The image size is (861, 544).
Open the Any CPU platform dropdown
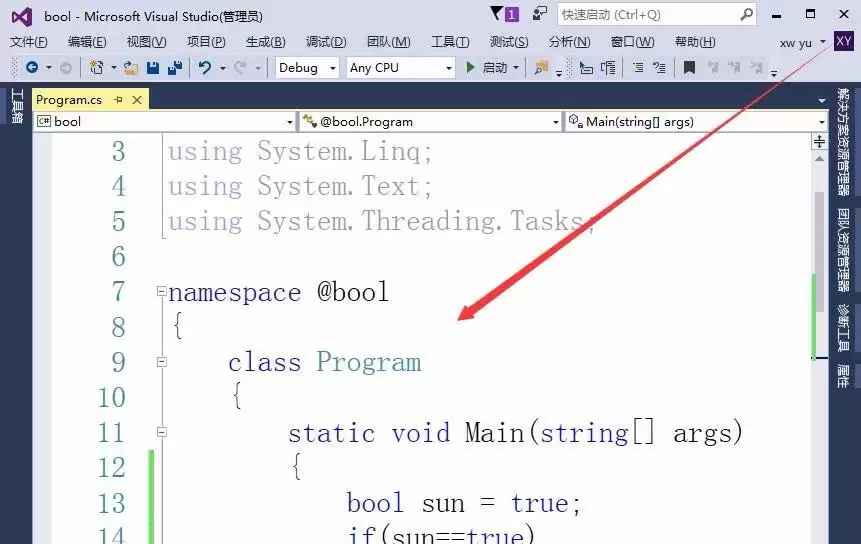pos(401,68)
